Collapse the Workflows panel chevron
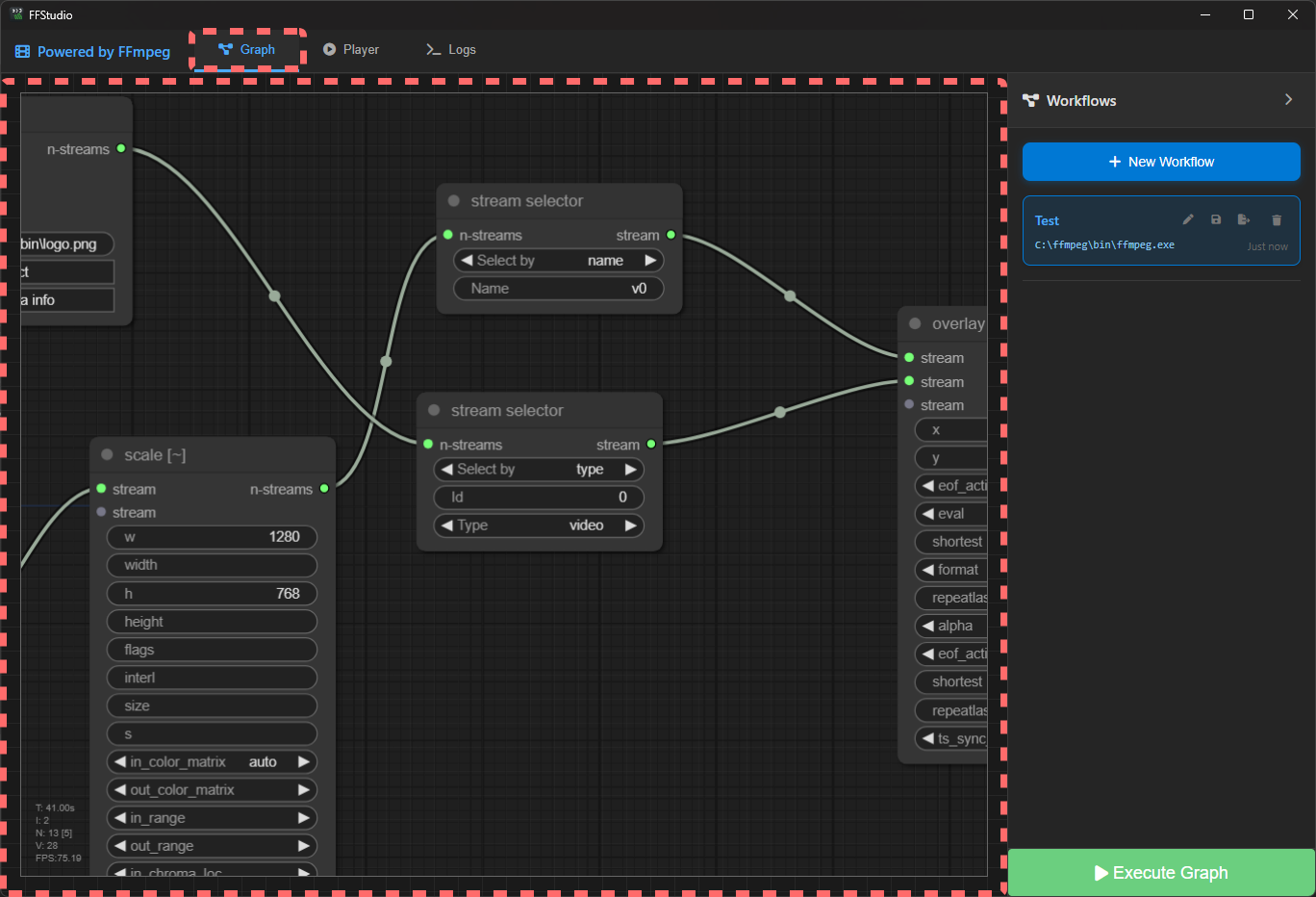The height and width of the screenshot is (897, 1316). pos(1289,99)
